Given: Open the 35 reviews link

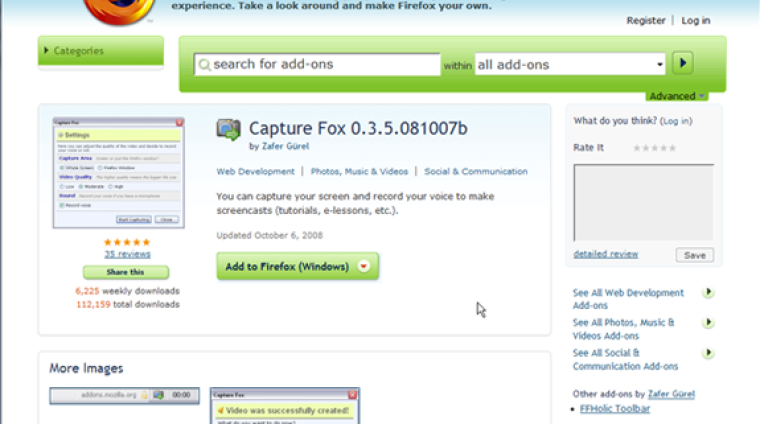Looking at the screenshot, I should point(127,254).
